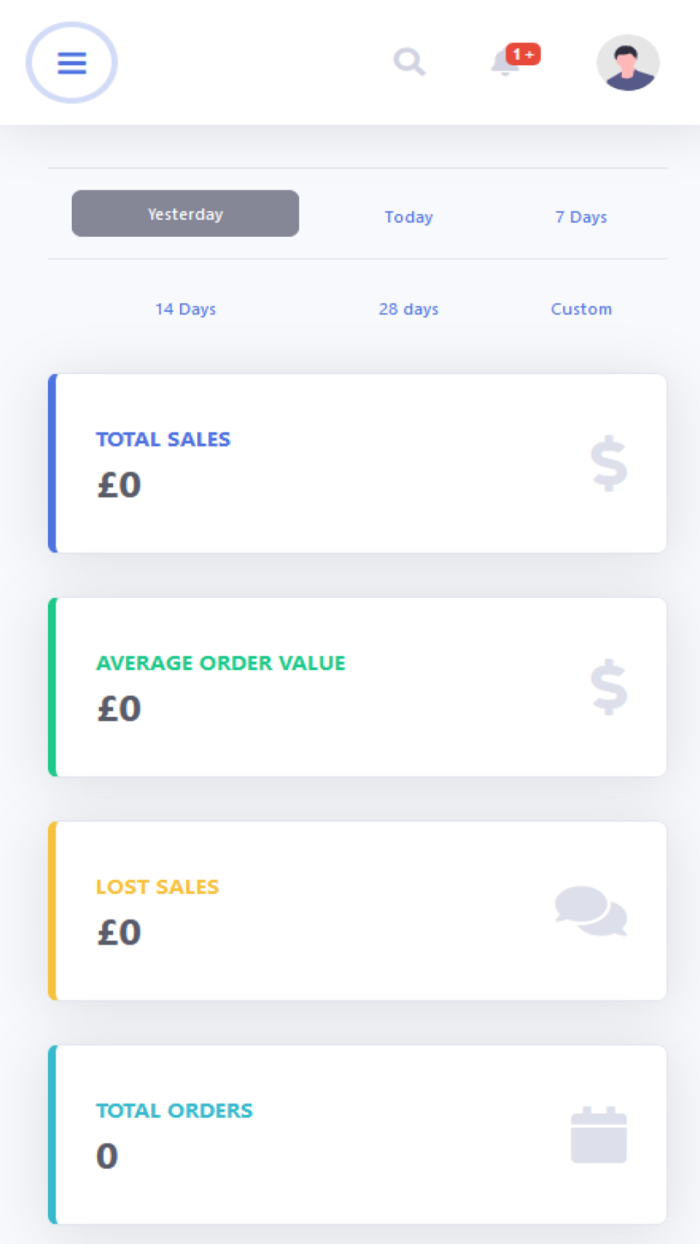Select the 28 days range
Viewport: 700px width, 1244px height.
[x=408, y=309]
